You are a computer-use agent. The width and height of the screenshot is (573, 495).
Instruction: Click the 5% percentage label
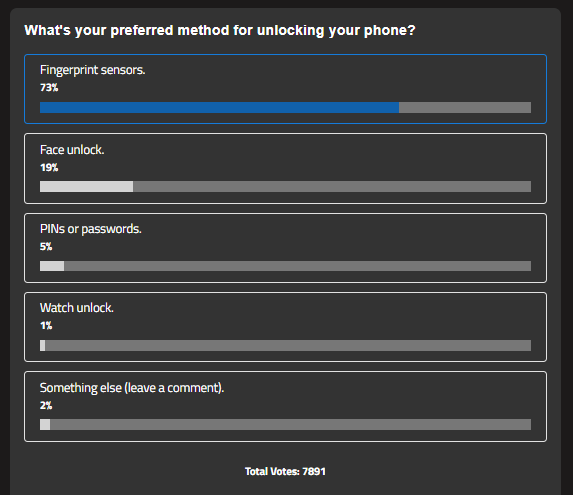[46, 247]
